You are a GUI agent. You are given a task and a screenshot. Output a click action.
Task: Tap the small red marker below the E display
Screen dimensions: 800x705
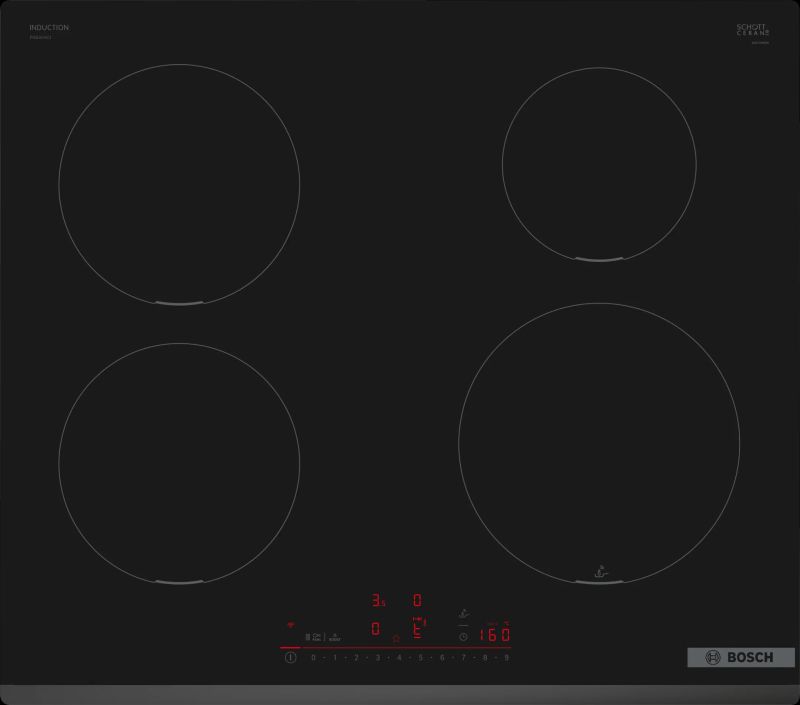pyautogui.click(x=397, y=638)
